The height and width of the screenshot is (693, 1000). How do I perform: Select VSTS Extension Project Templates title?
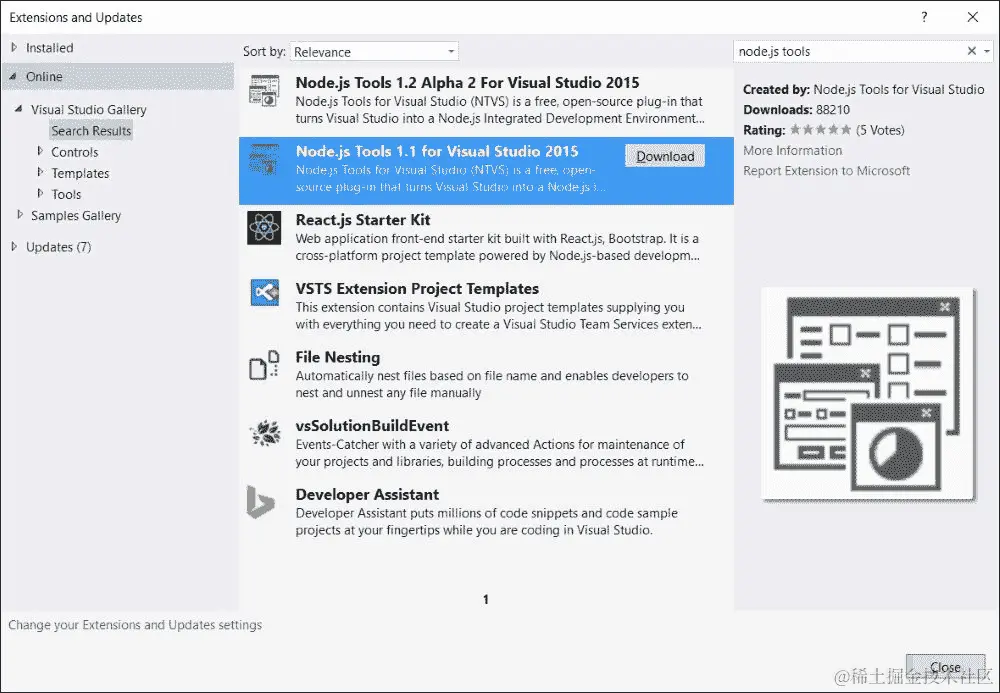pyautogui.click(x=417, y=289)
